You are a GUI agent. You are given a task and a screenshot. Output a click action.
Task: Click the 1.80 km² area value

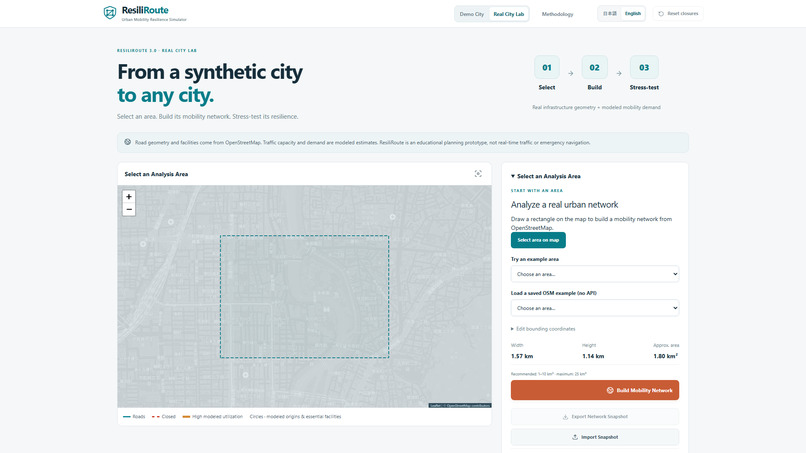(666, 356)
